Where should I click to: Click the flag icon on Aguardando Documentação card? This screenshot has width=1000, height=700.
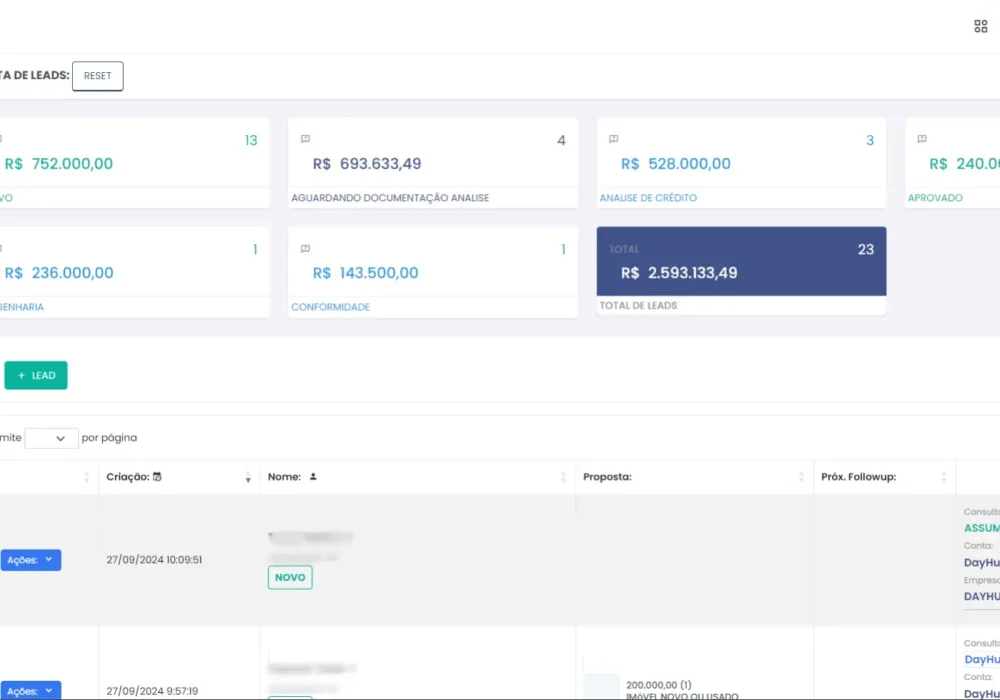coord(306,139)
